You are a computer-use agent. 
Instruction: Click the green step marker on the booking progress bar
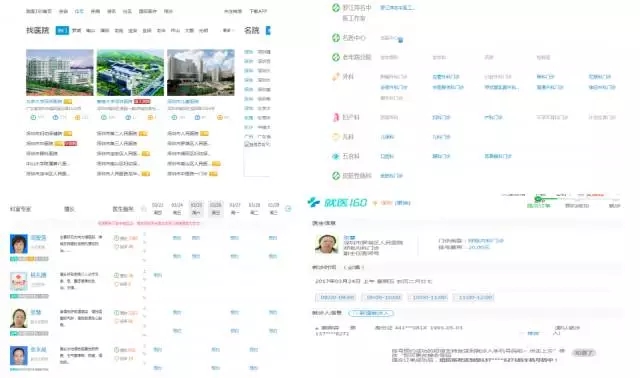[x=538, y=199]
